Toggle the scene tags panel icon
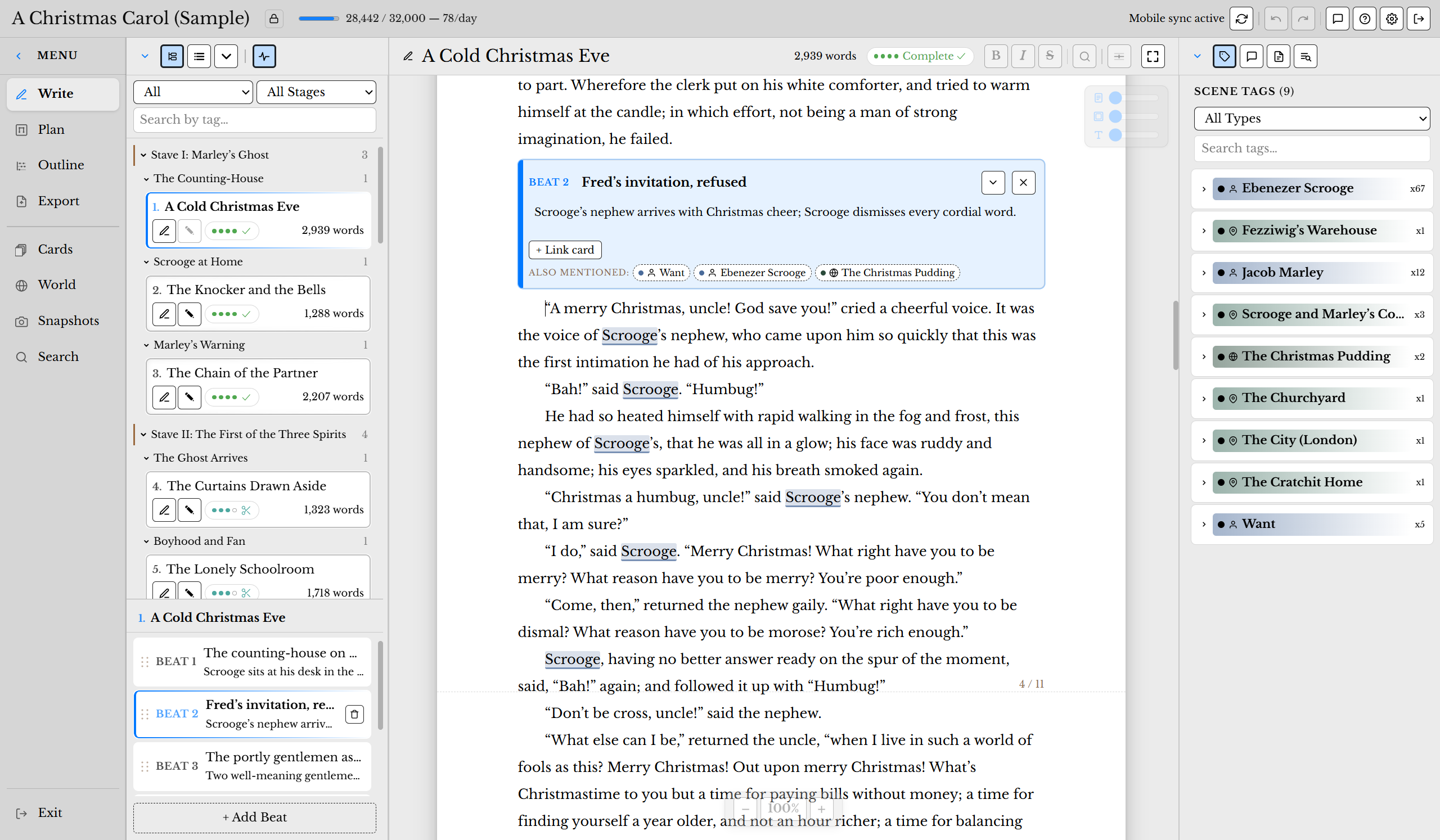Screen dimensions: 1440x840 coord(1224,56)
